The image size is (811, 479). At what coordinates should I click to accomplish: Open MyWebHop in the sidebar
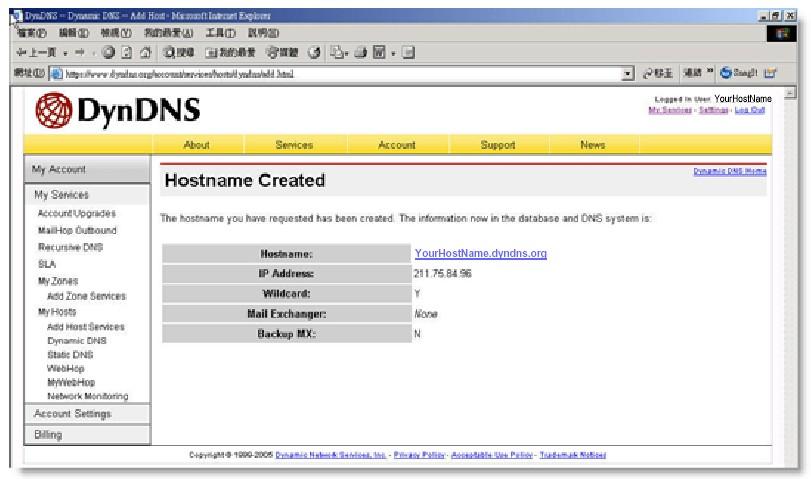tap(71, 382)
